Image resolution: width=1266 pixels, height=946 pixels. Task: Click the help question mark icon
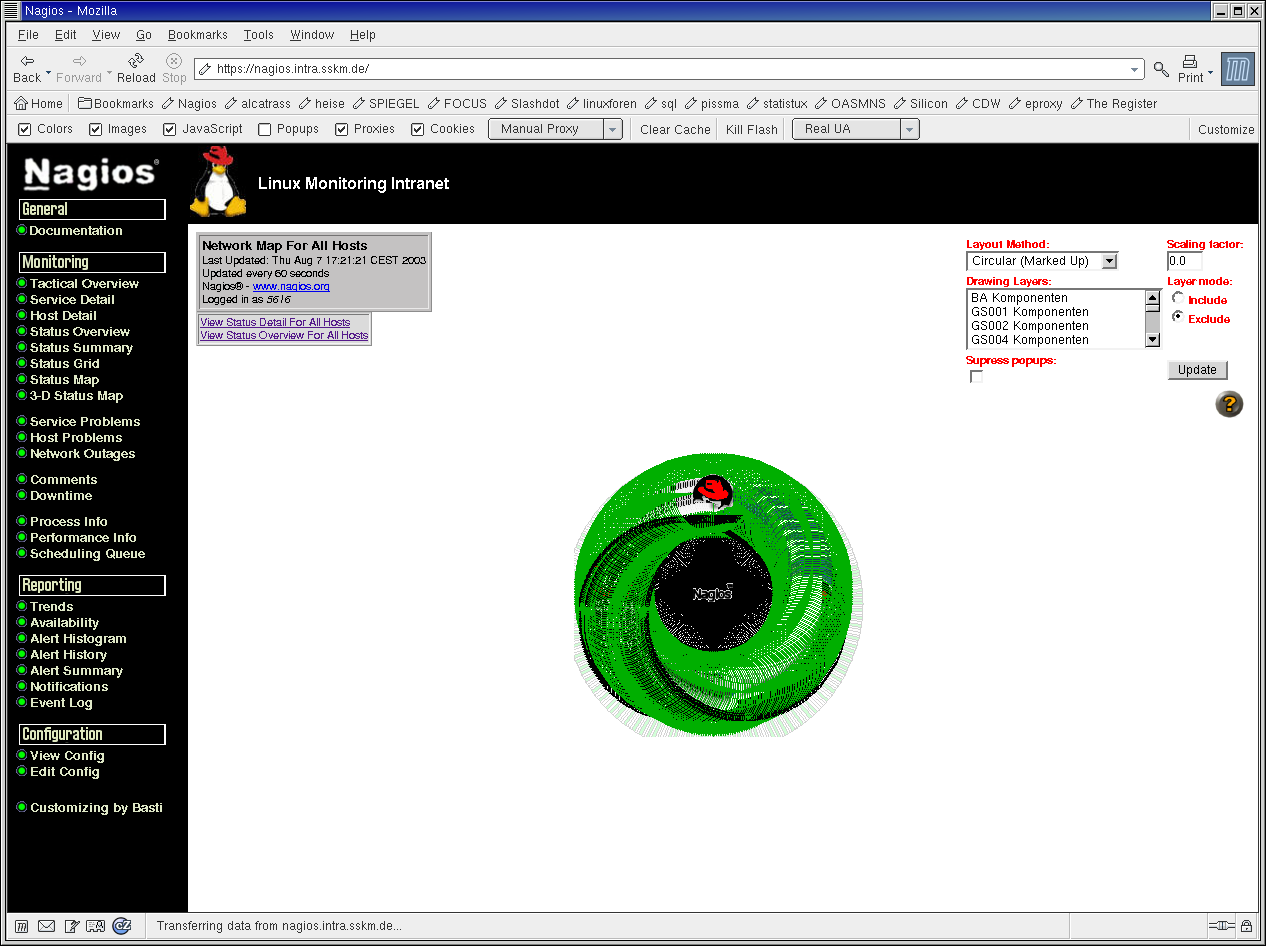pos(1229,404)
